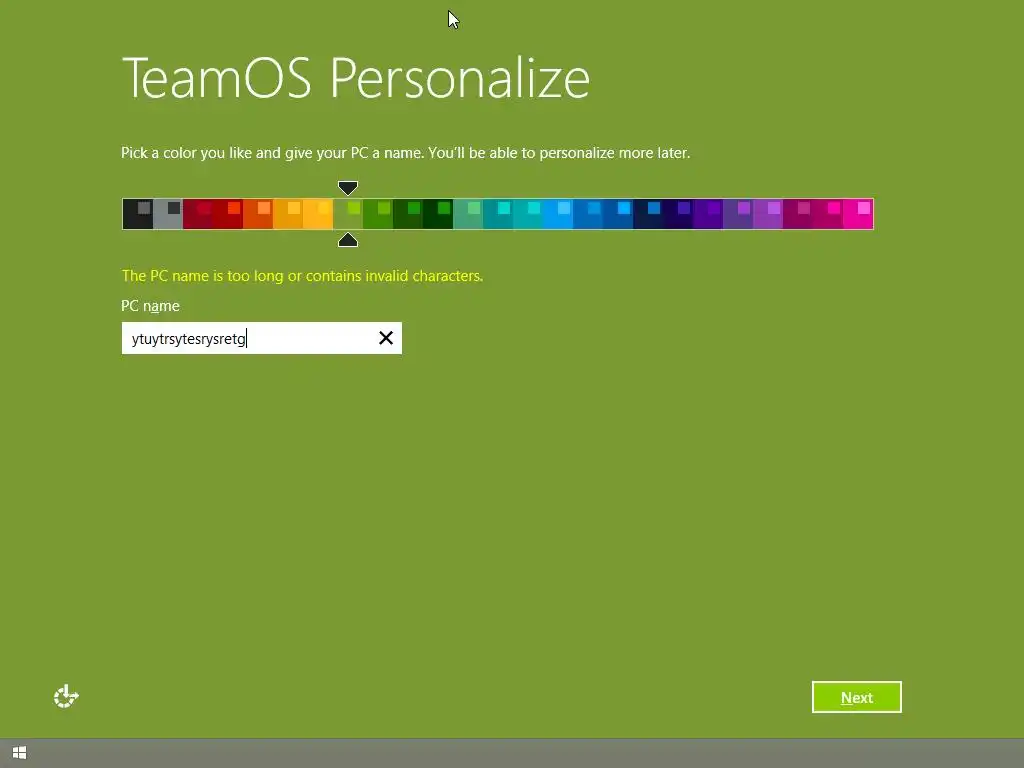The height and width of the screenshot is (768, 1024).
Task: Choose the muted sea green swatch
Action: coord(468,214)
